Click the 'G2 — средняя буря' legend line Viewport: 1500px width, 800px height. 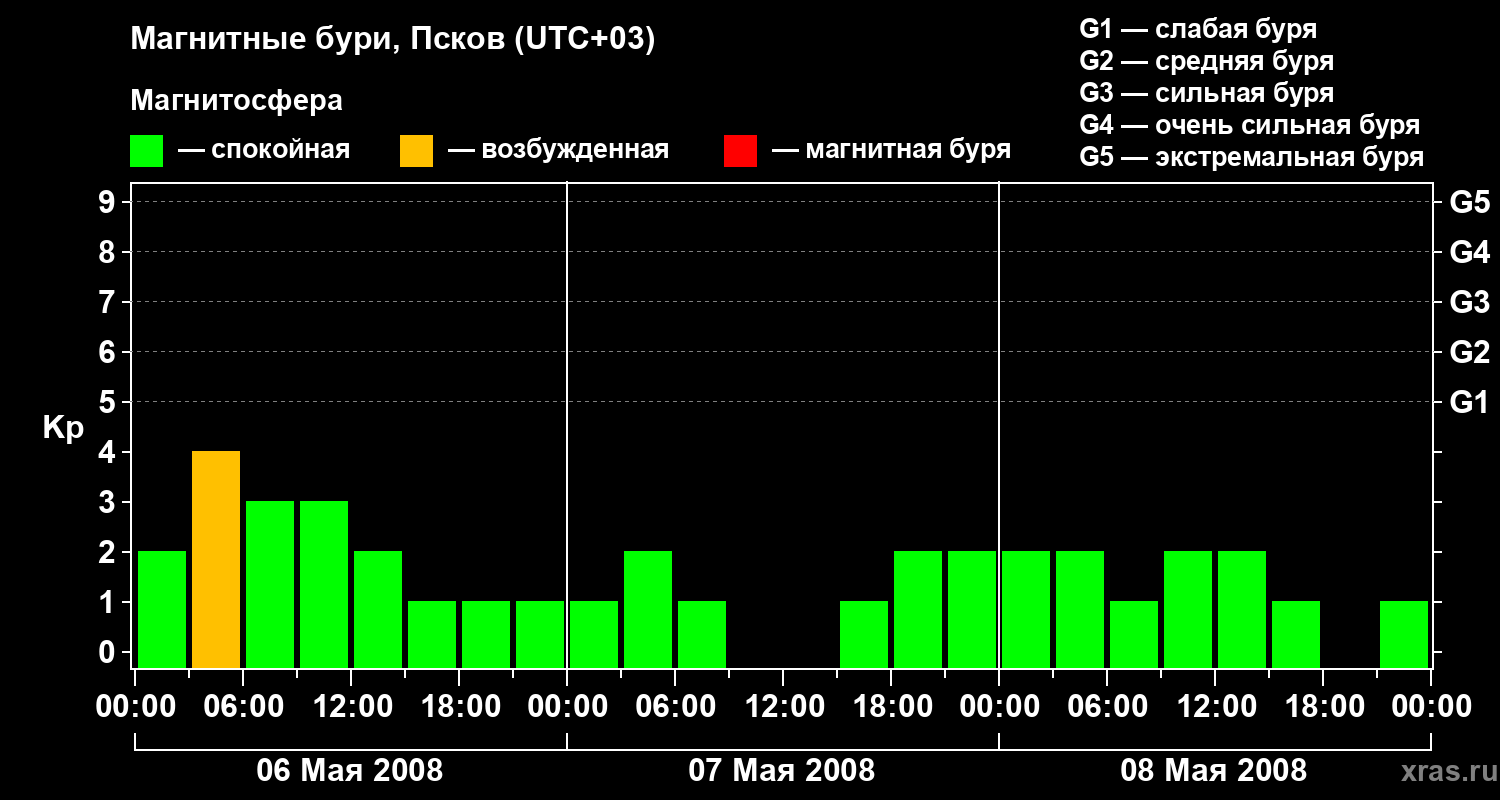click(1206, 61)
